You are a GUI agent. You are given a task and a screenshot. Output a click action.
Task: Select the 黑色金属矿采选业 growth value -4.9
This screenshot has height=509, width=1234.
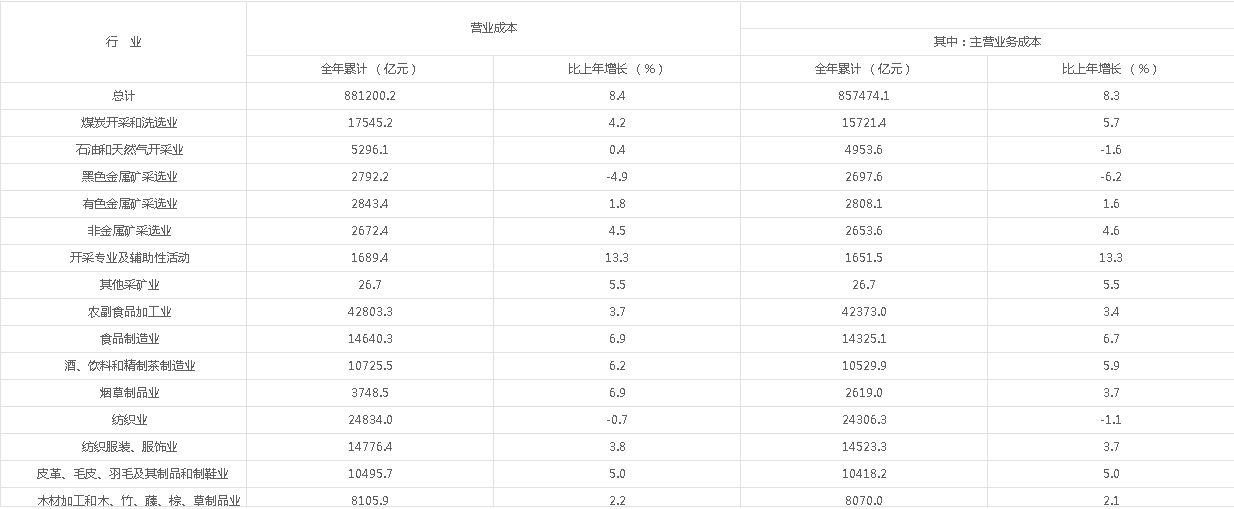coord(617,177)
